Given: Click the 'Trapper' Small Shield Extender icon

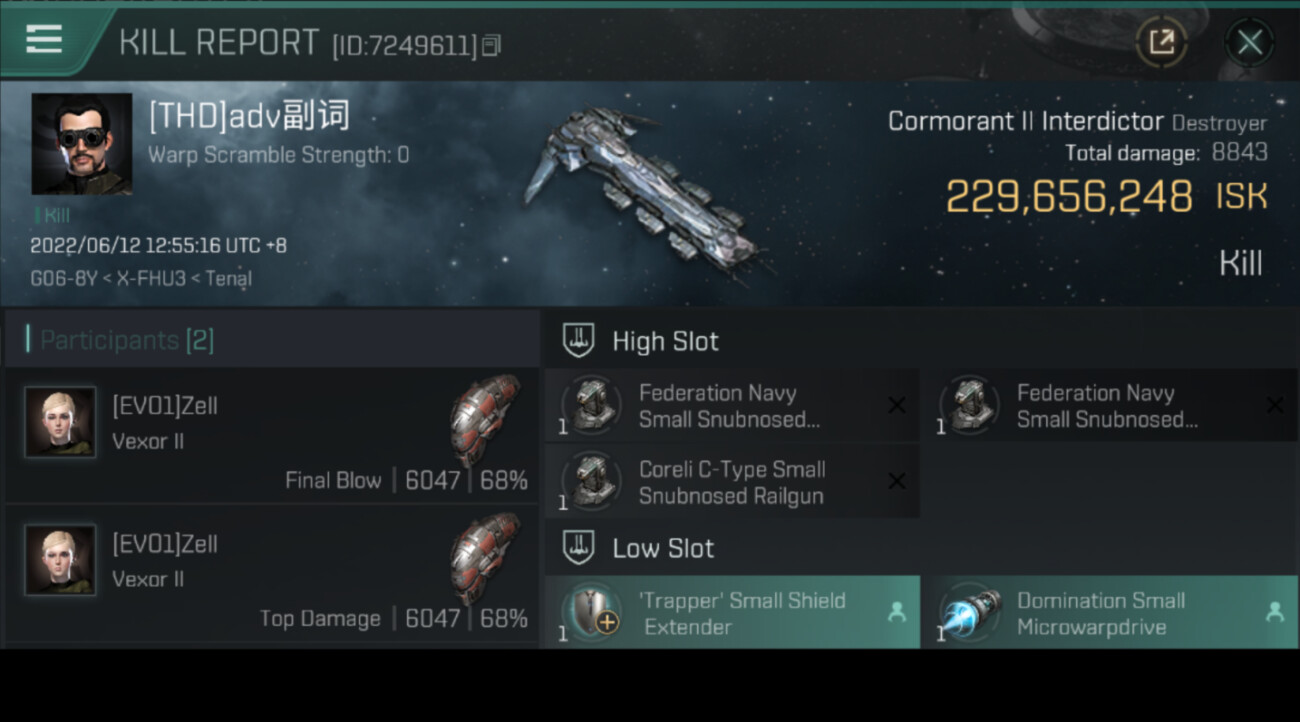Looking at the screenshot, I should (x=591, y=612).
